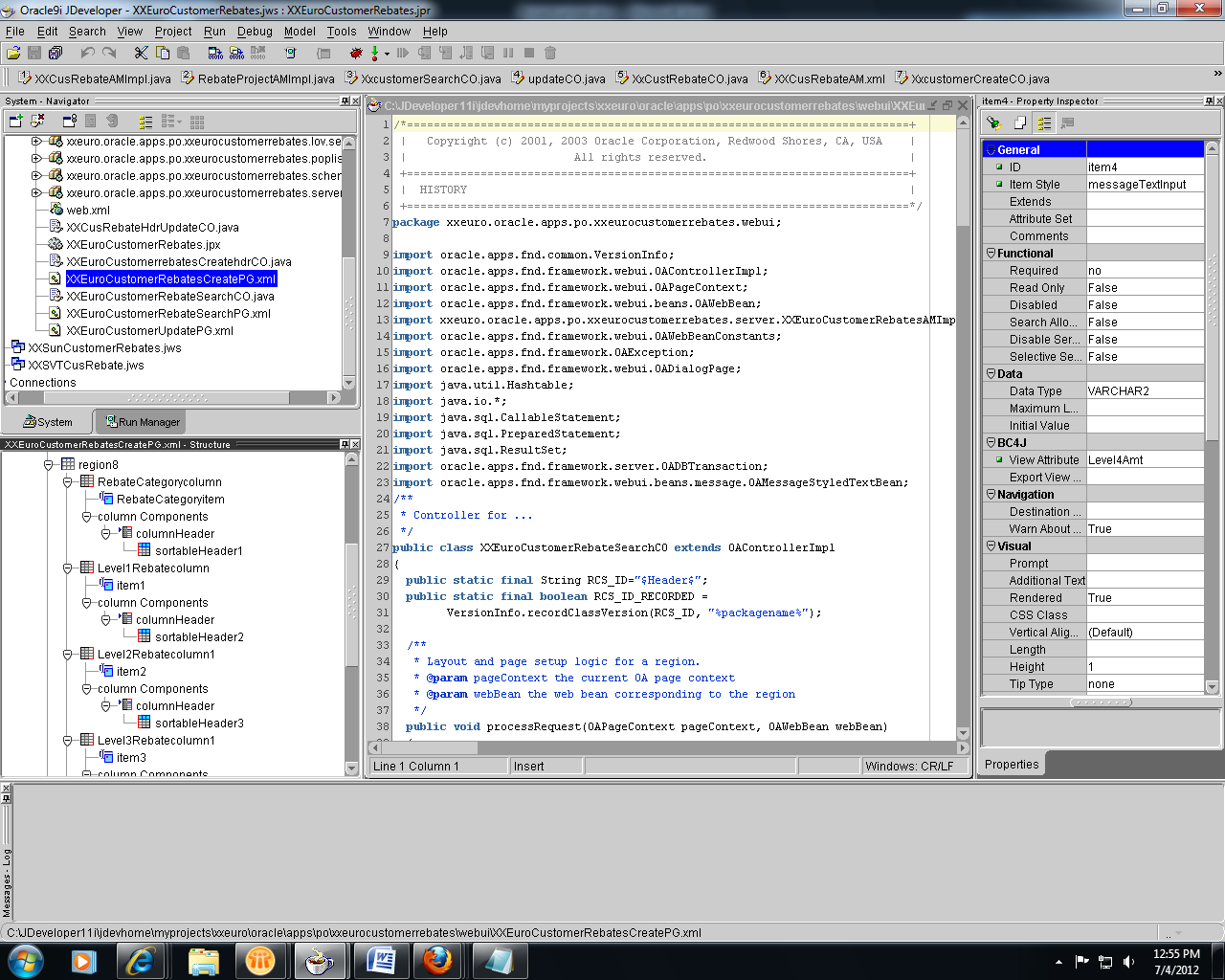Collapse the General property section
The image size is (1225, 980).
[991, 150]
